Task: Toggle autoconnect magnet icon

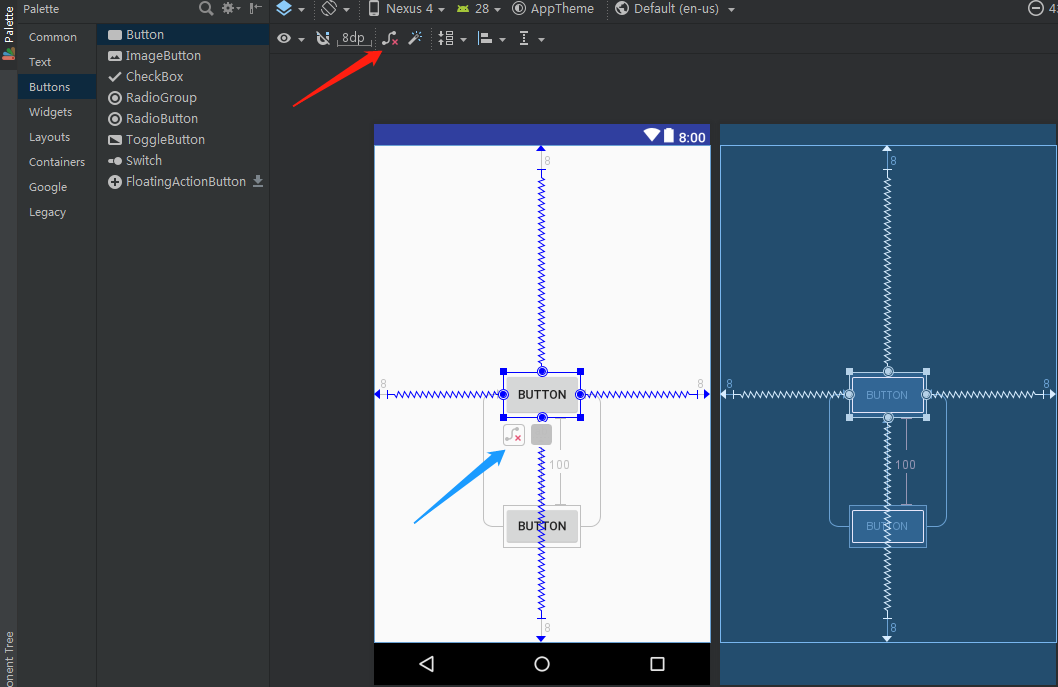Action: pos(323,38)
